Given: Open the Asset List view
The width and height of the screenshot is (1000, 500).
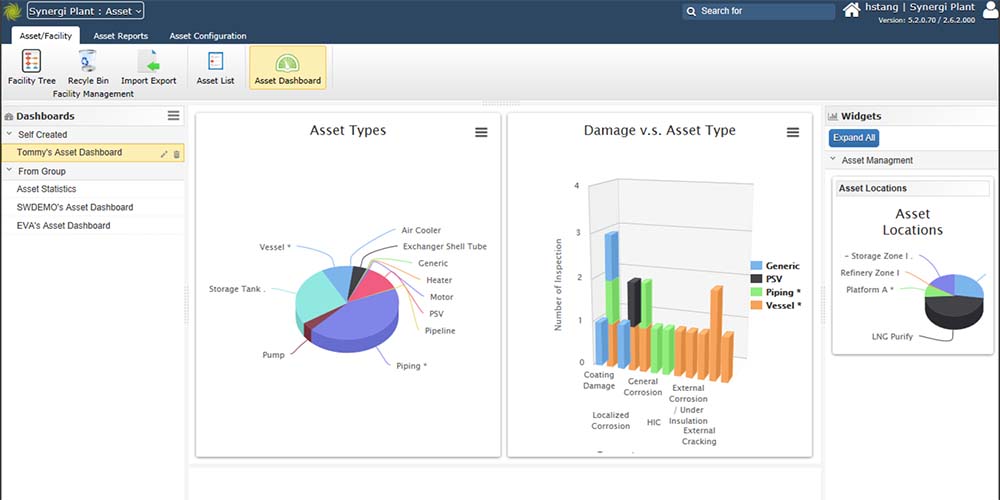Looking at the screenshot, I should [x=215, y=67].
